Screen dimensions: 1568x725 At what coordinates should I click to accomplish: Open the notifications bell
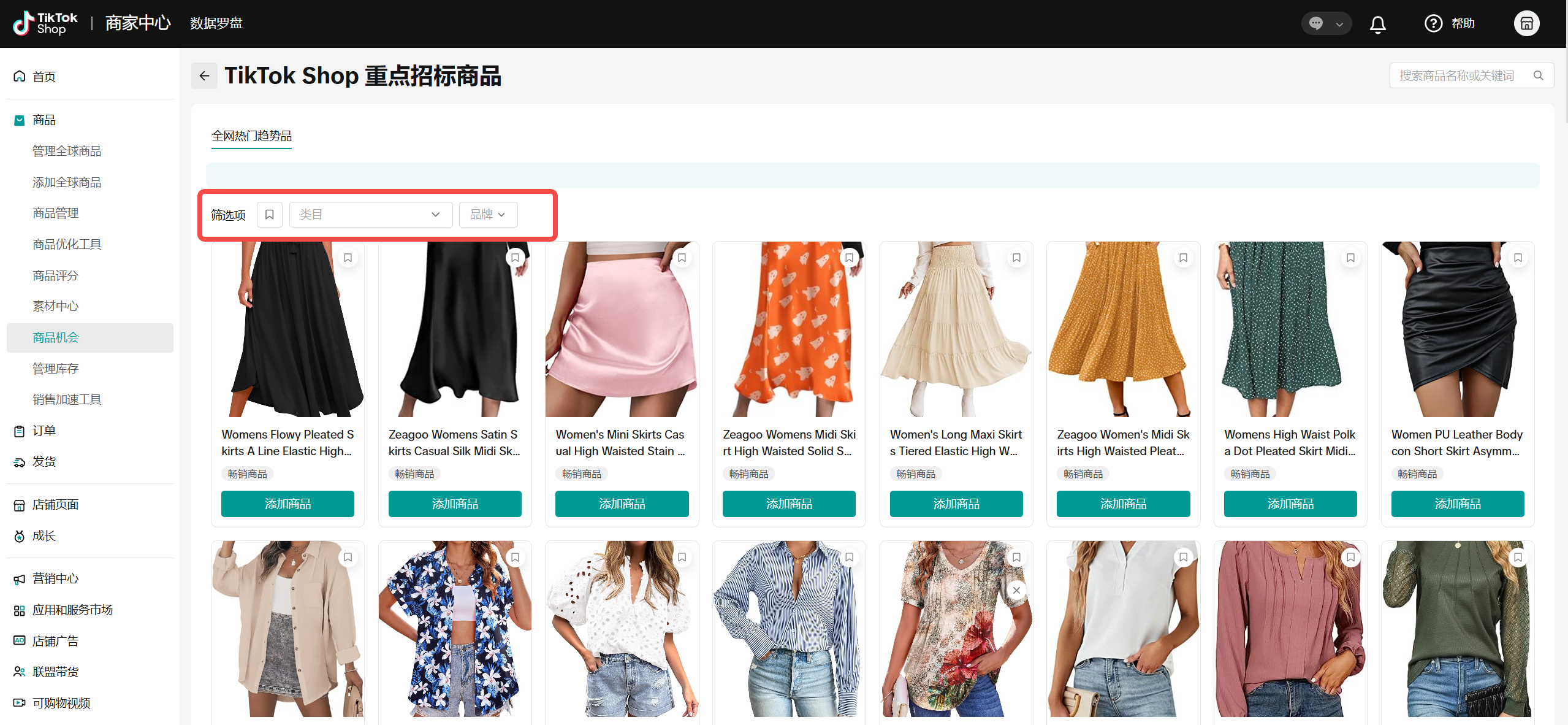coord(1377,24)
